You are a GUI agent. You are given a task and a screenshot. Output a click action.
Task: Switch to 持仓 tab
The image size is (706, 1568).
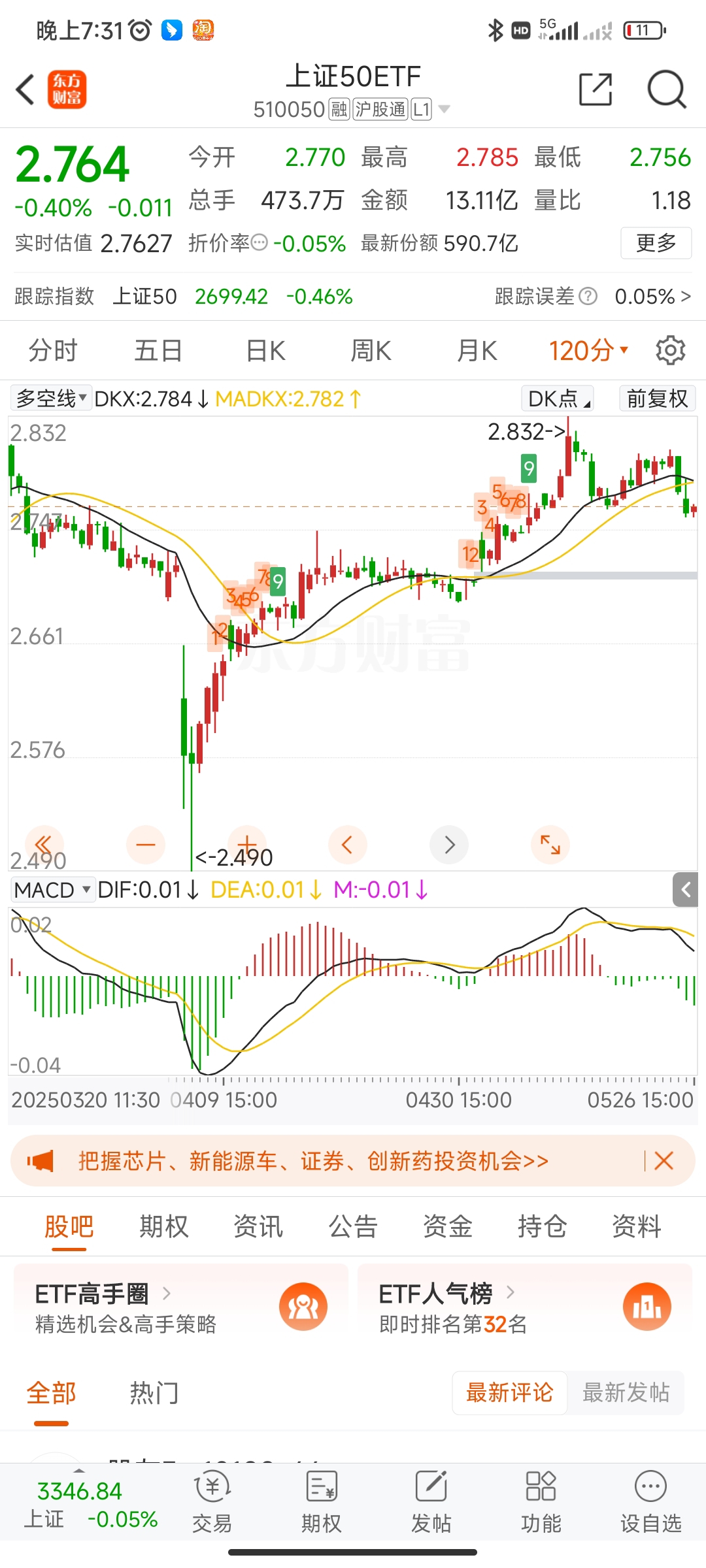(x=542, y=1226)
